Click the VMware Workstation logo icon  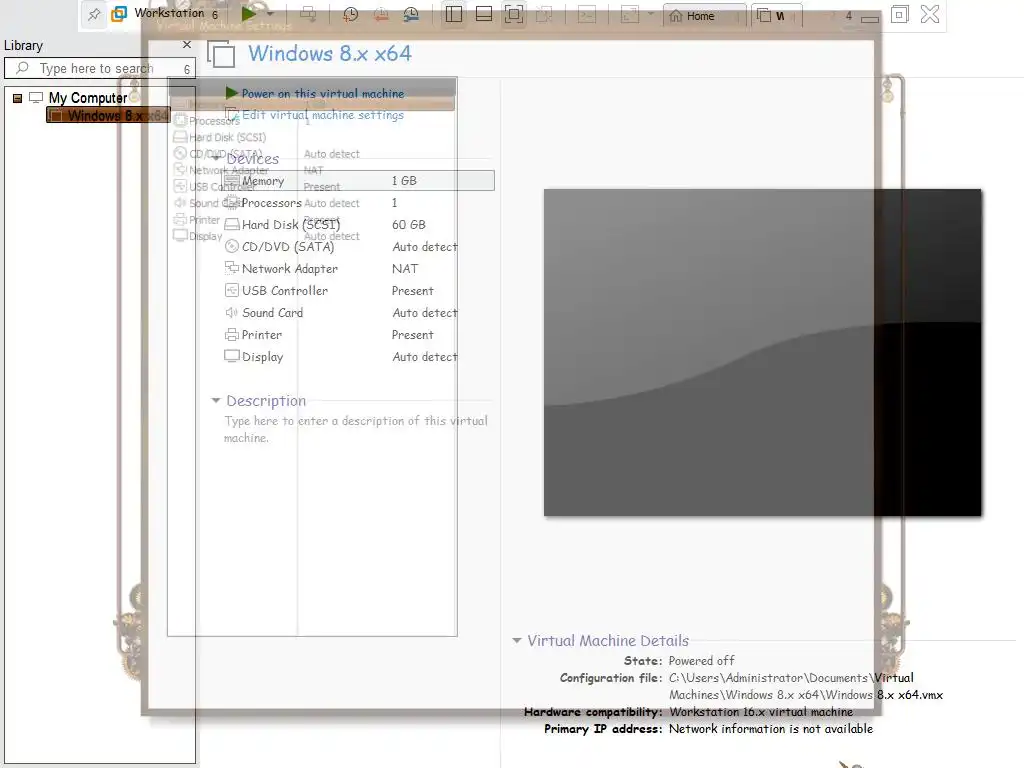pos(119,14)
